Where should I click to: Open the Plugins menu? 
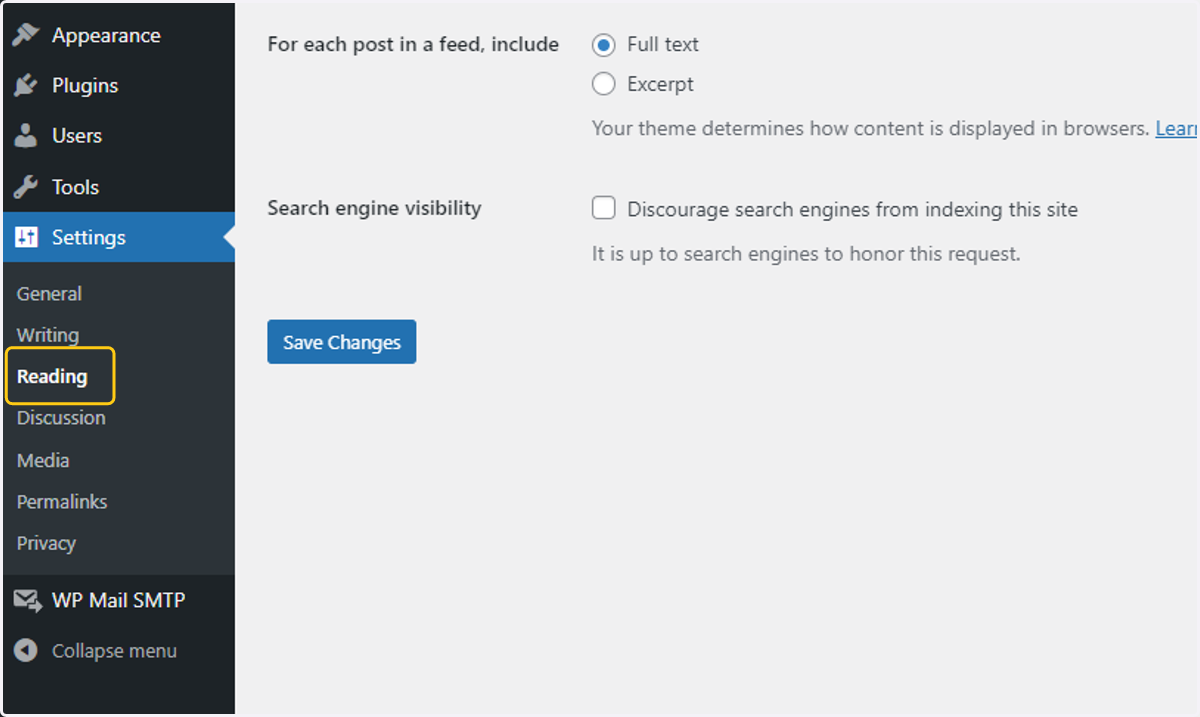point(118,85)
